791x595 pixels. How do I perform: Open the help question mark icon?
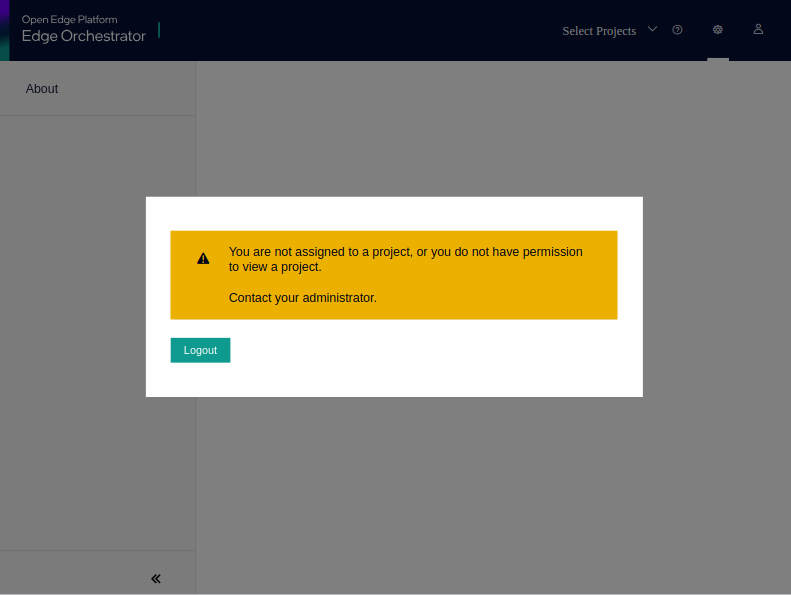pyautogui.click(x=677, y=30)
